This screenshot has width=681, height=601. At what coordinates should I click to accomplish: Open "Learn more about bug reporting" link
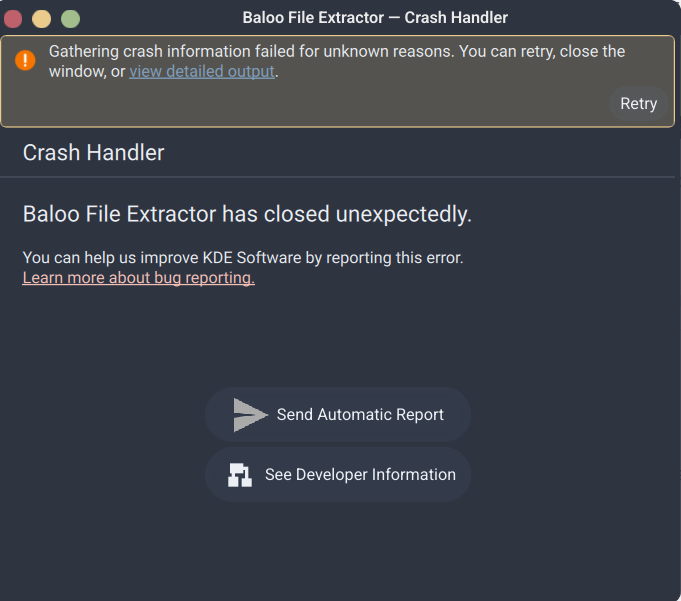tap(139, 278)
